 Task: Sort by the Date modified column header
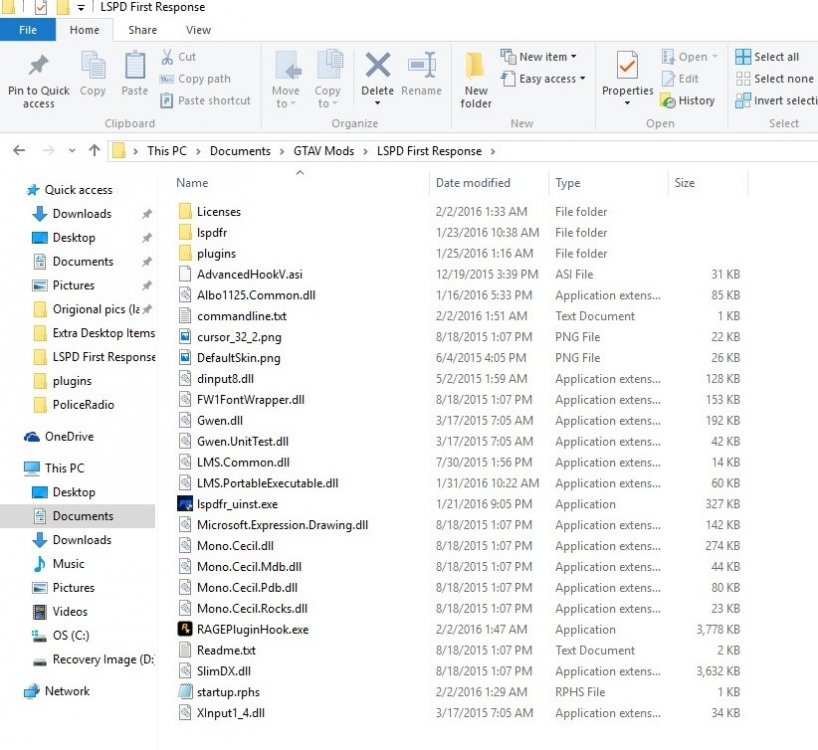pyautogui.click(x=473, y=183)
